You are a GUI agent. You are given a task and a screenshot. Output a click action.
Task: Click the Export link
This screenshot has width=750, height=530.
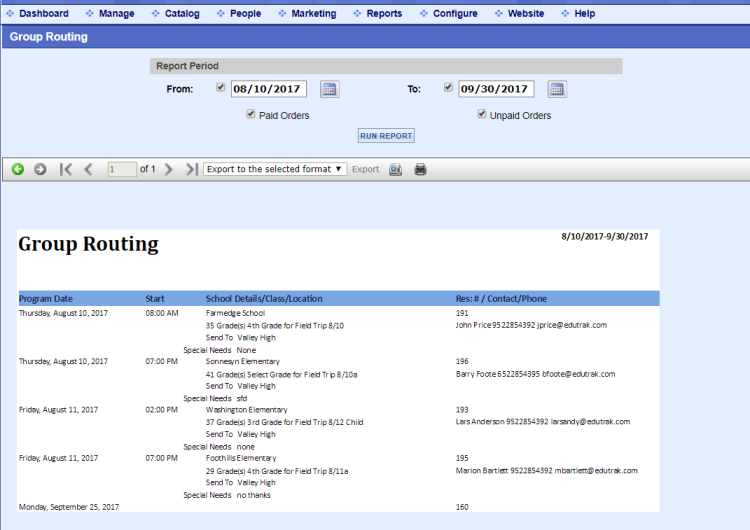pos(365,169)
